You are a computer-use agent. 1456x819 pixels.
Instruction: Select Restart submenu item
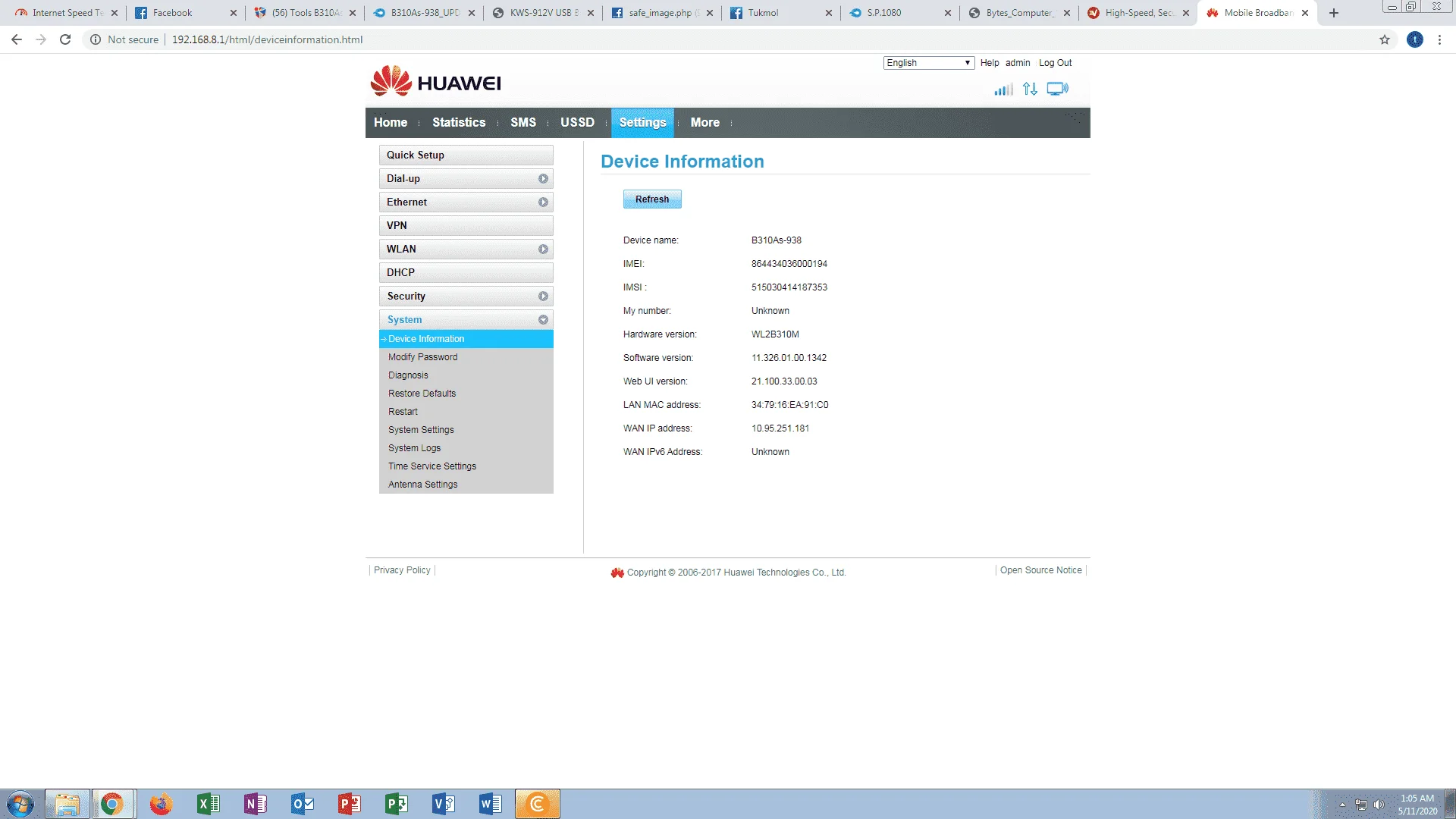[466, 412]
